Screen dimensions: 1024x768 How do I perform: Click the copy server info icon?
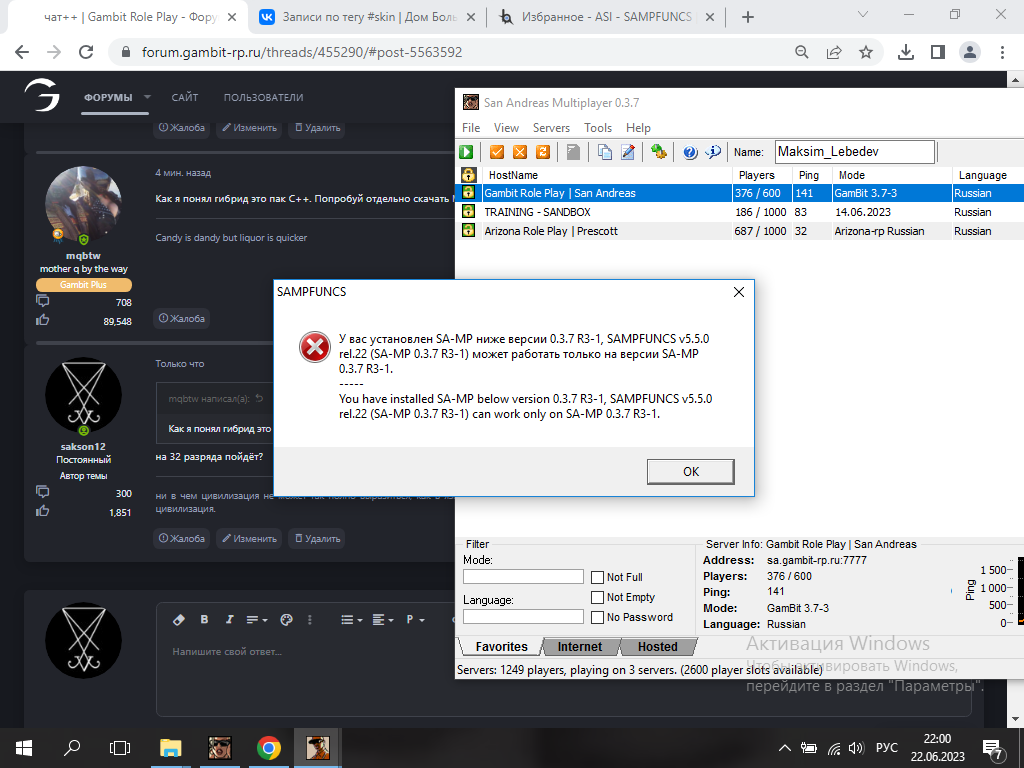(x=604, y=152)
